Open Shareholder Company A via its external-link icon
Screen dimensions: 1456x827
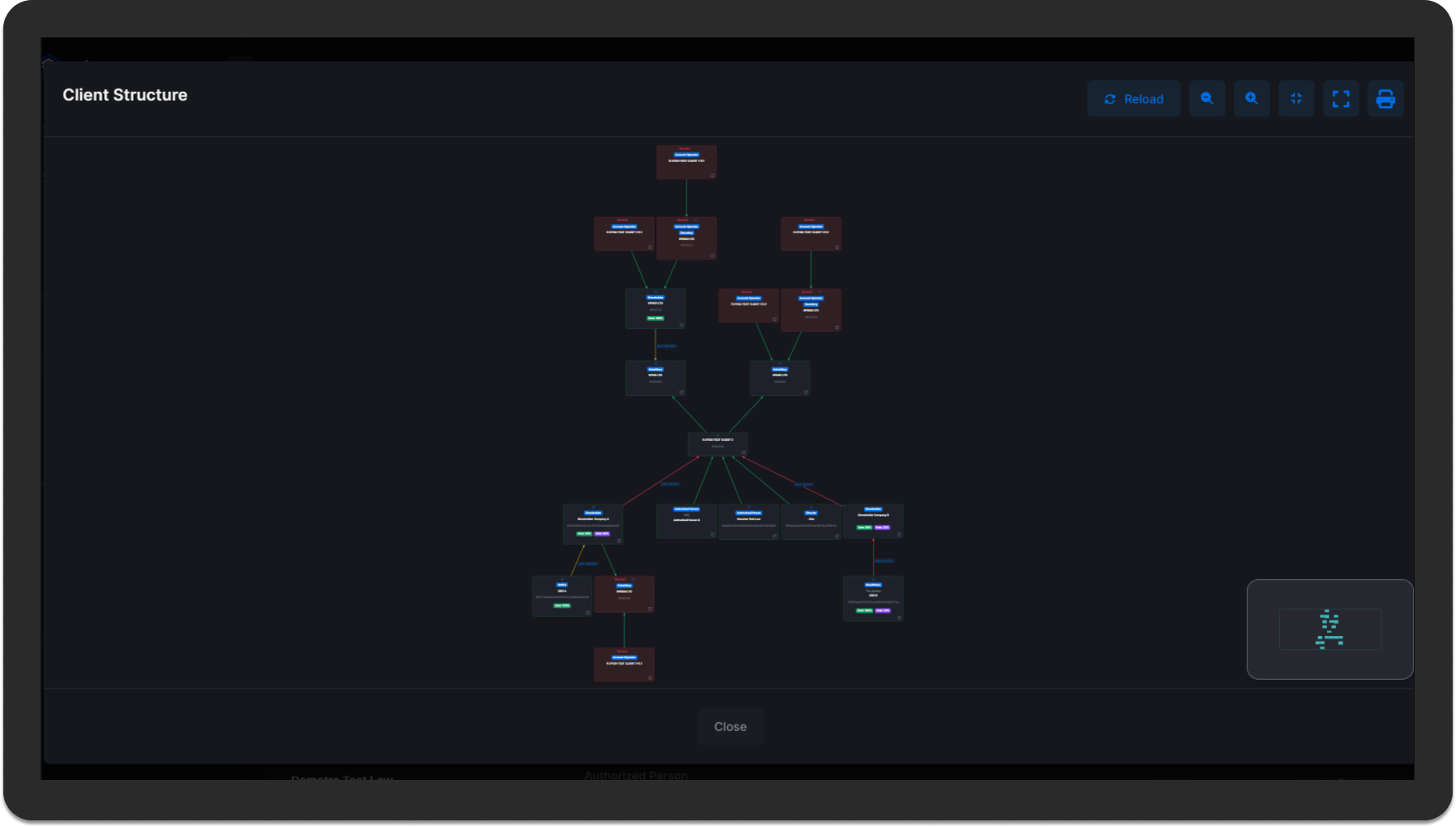point(619,542)
